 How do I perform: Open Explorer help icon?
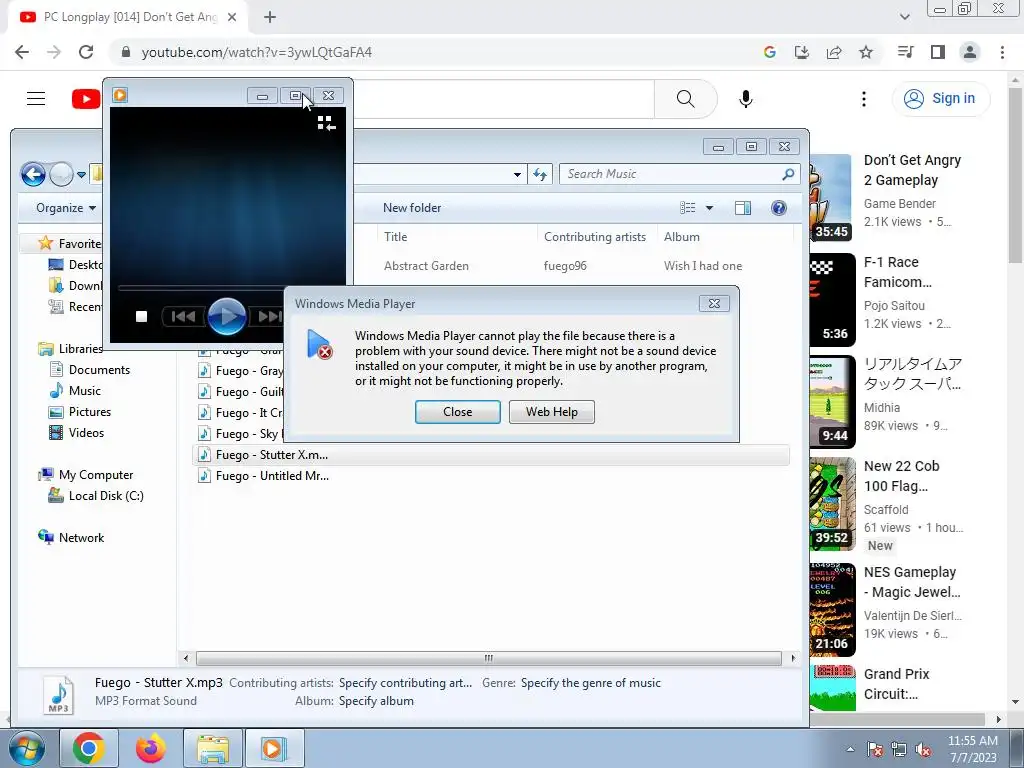[778, 208]
